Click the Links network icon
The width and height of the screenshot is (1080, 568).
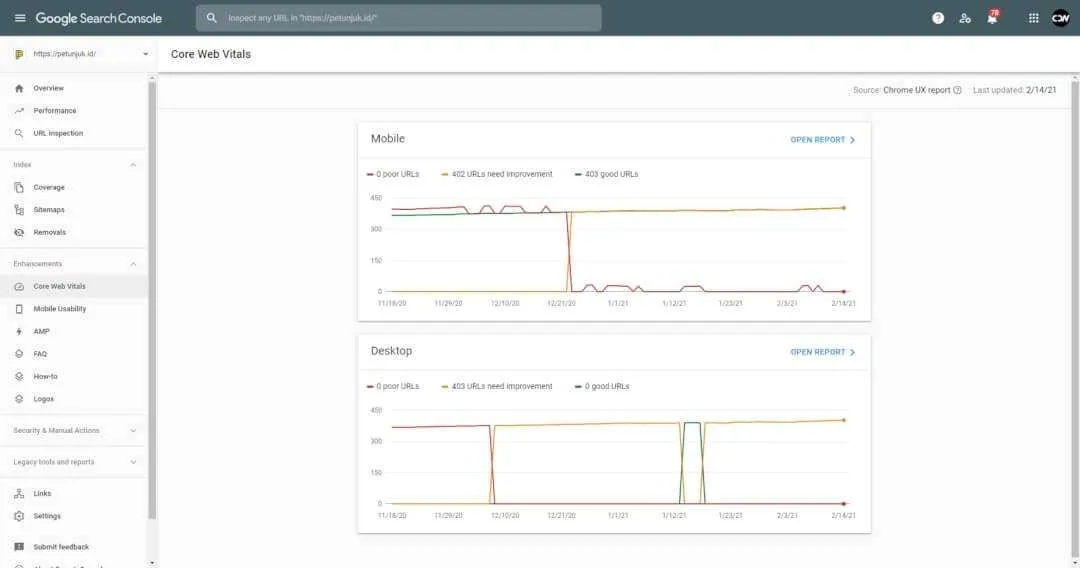coord(19,494)
